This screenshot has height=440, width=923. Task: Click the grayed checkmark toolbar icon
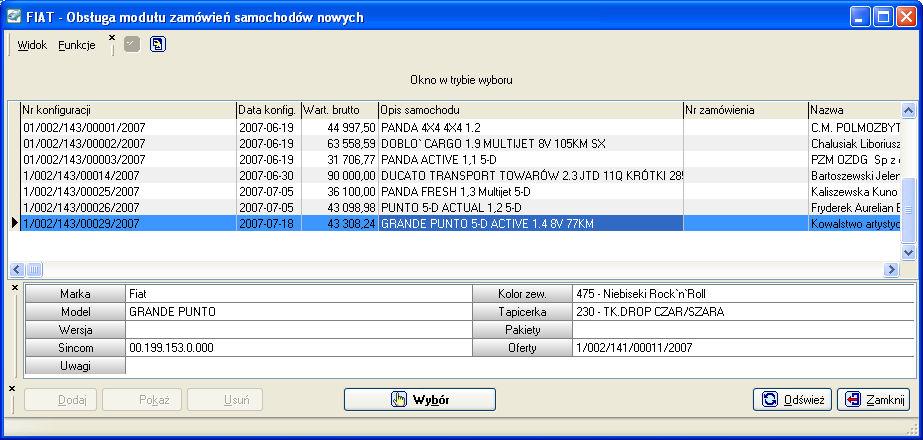coord(132,44)
